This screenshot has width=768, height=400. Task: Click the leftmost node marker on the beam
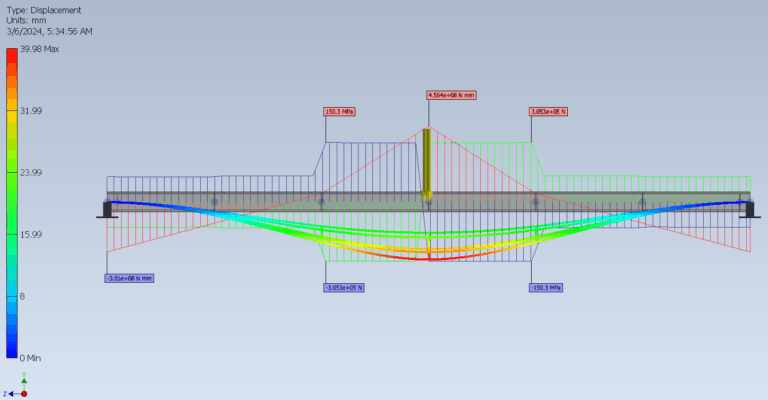(x=214, y=201)
